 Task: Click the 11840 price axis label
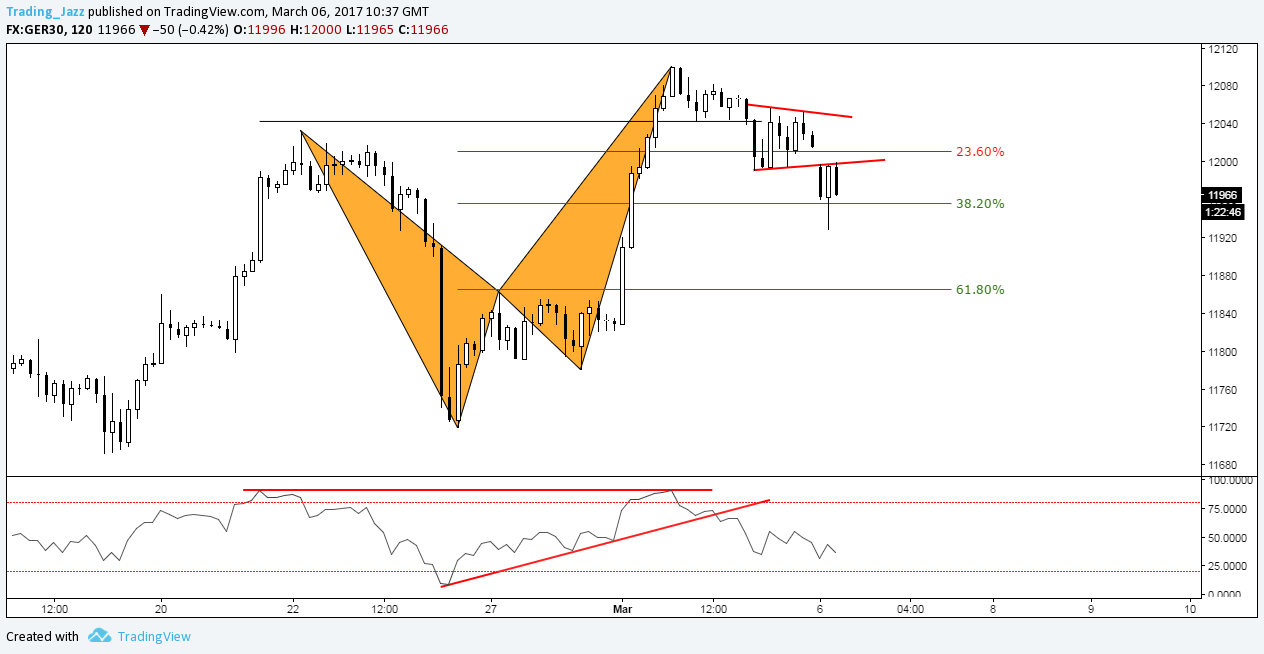(1224, 314)
